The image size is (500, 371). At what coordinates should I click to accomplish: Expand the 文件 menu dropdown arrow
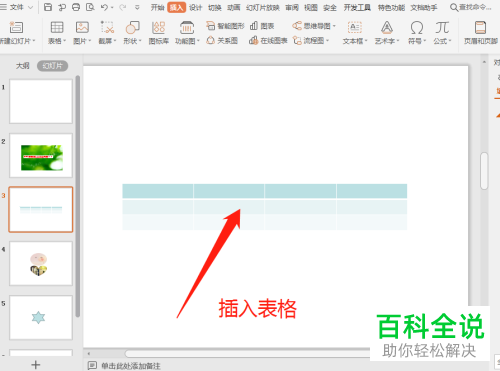point(30,7)
